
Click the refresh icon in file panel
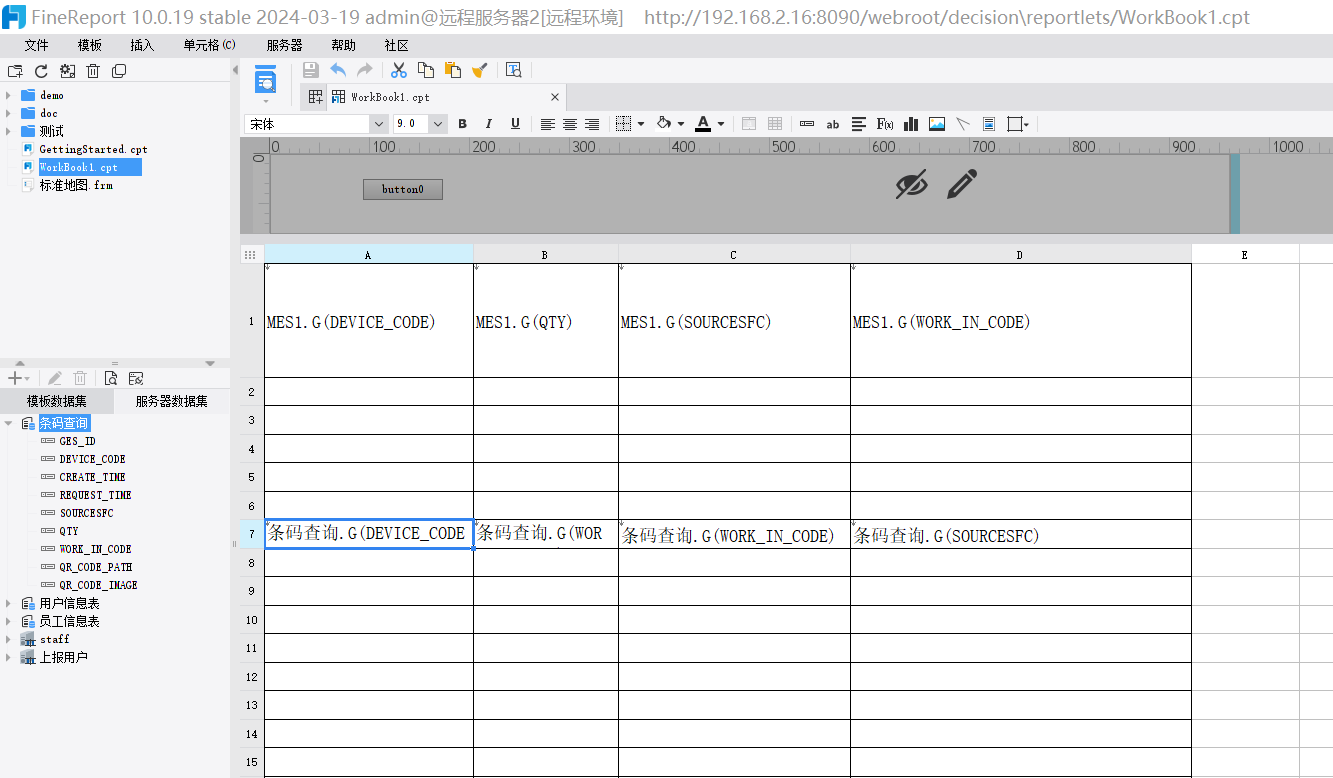[41, 71]
